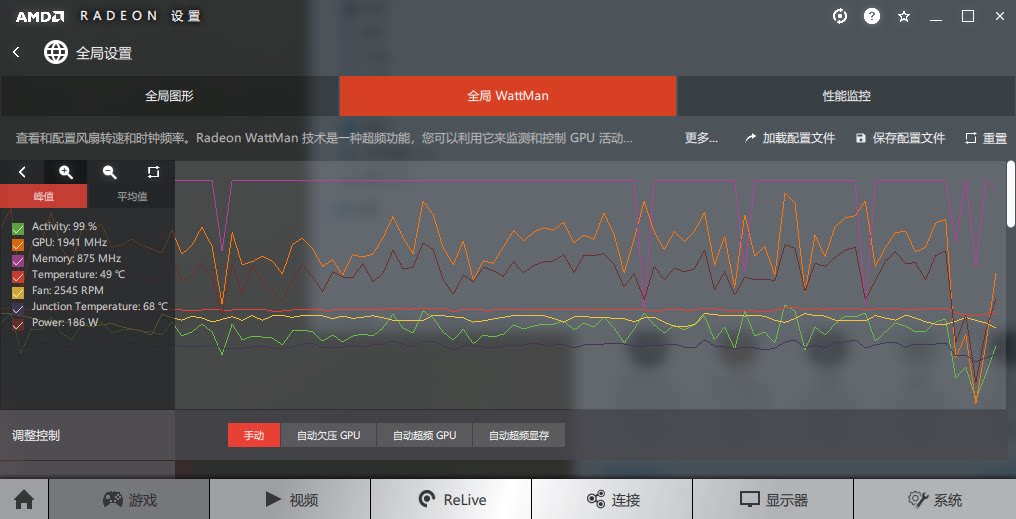Toggle the Fan RPM graph checkbox
1016x519 pixels.
pyautogui.click(x=18, y=292)
